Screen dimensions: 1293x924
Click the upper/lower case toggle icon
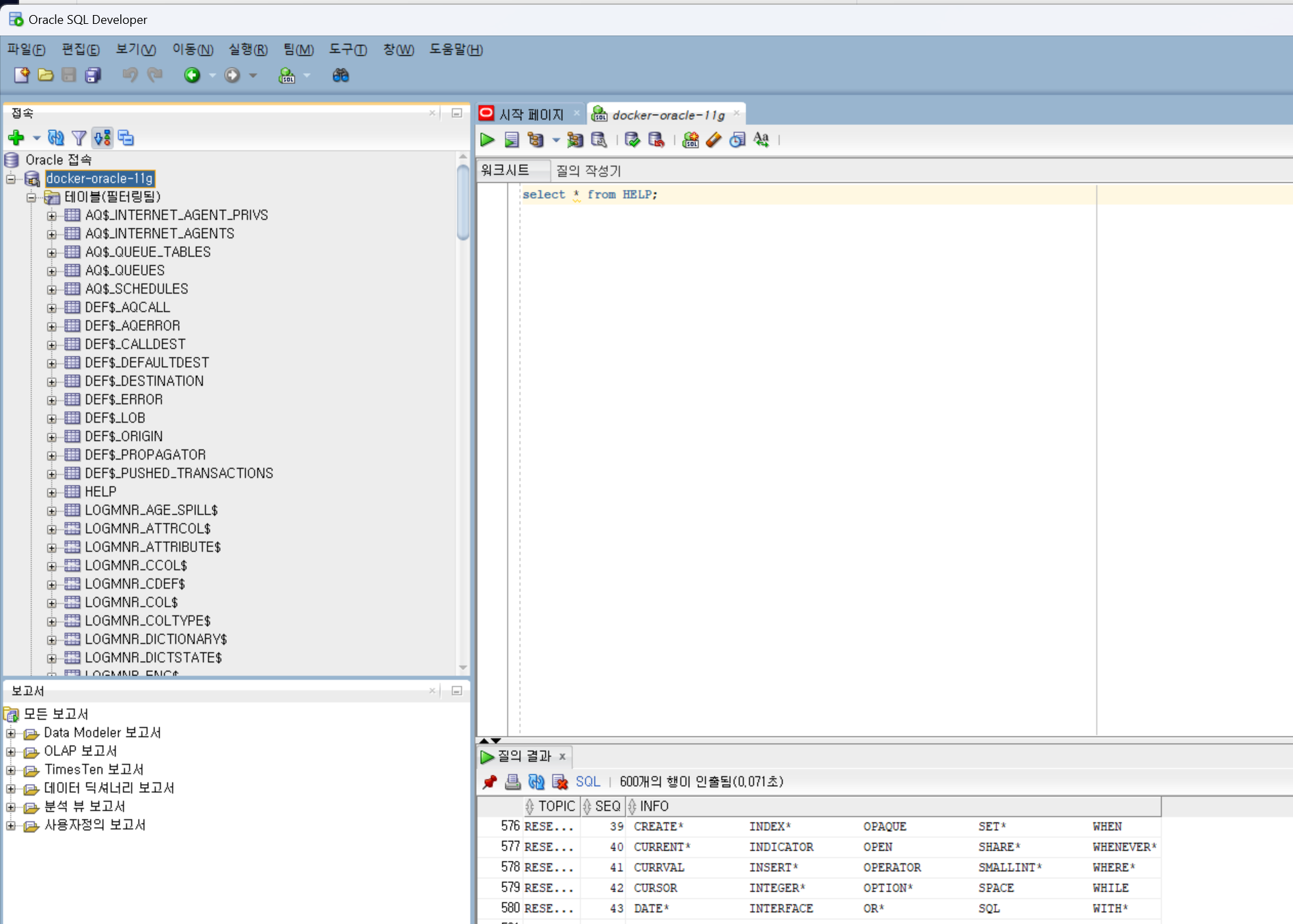coord(761,140)
